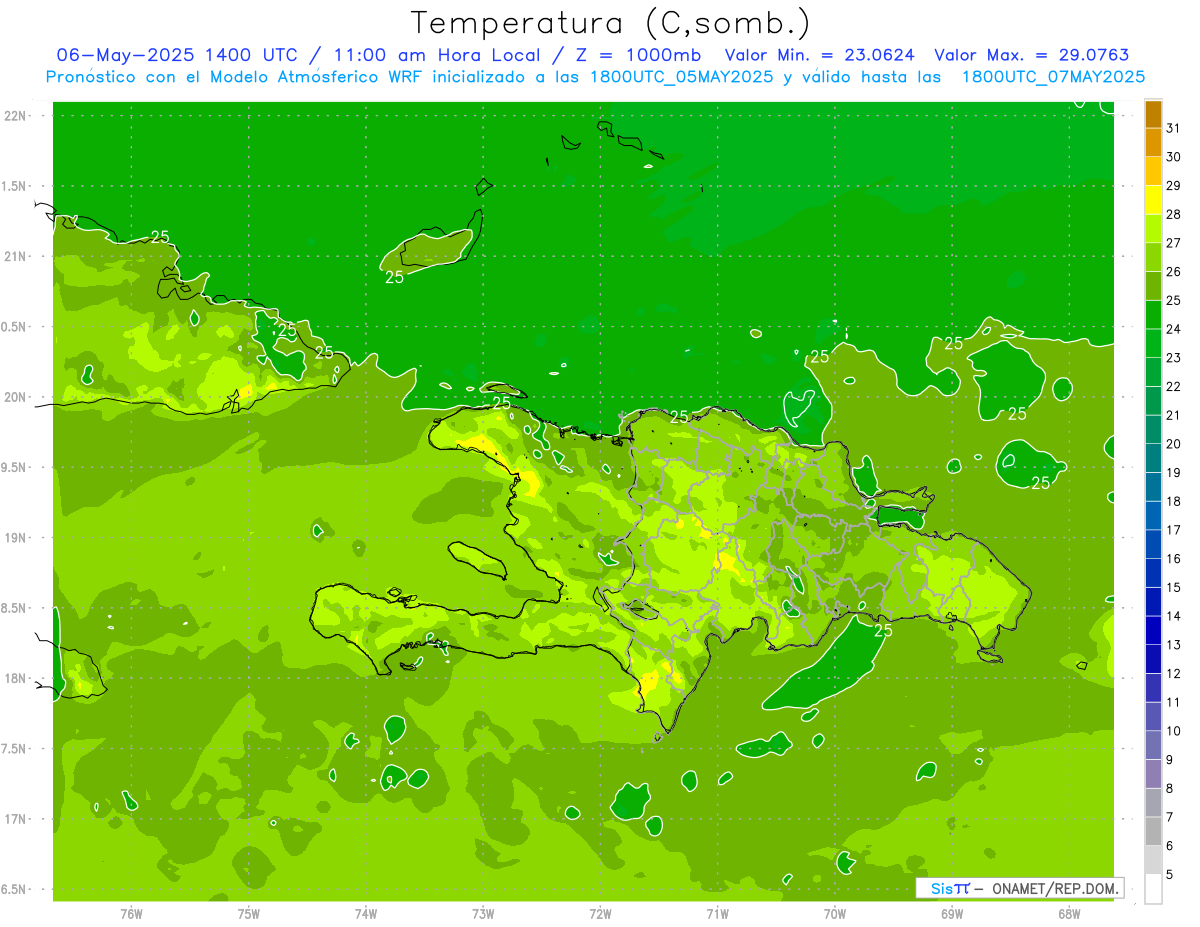Click the 22N latitude label
The height and width of the screenshot is (927, 1200).
click(x=15, y=116)
